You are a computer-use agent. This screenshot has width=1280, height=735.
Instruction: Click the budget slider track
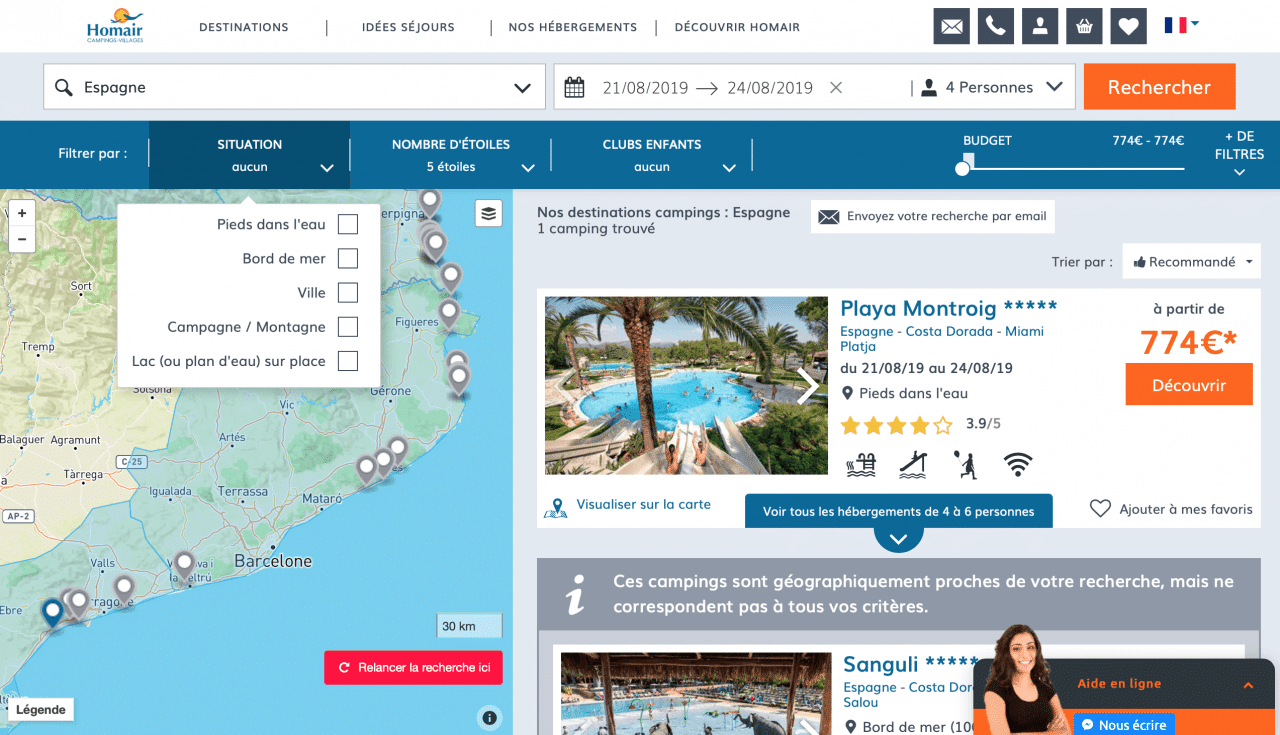(1073, 168)
